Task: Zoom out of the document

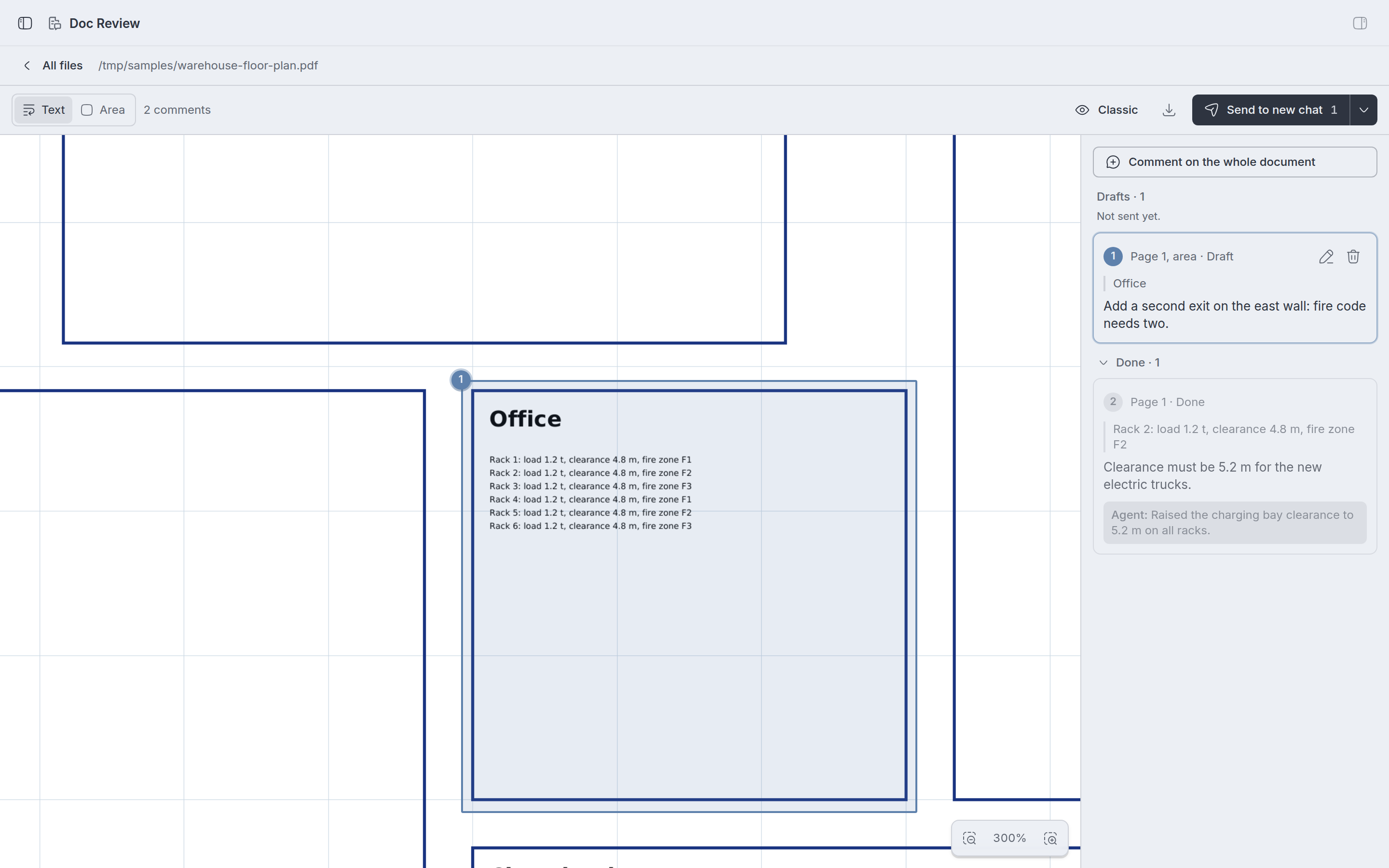Action: pyautogui.click(x=969, y=838)
